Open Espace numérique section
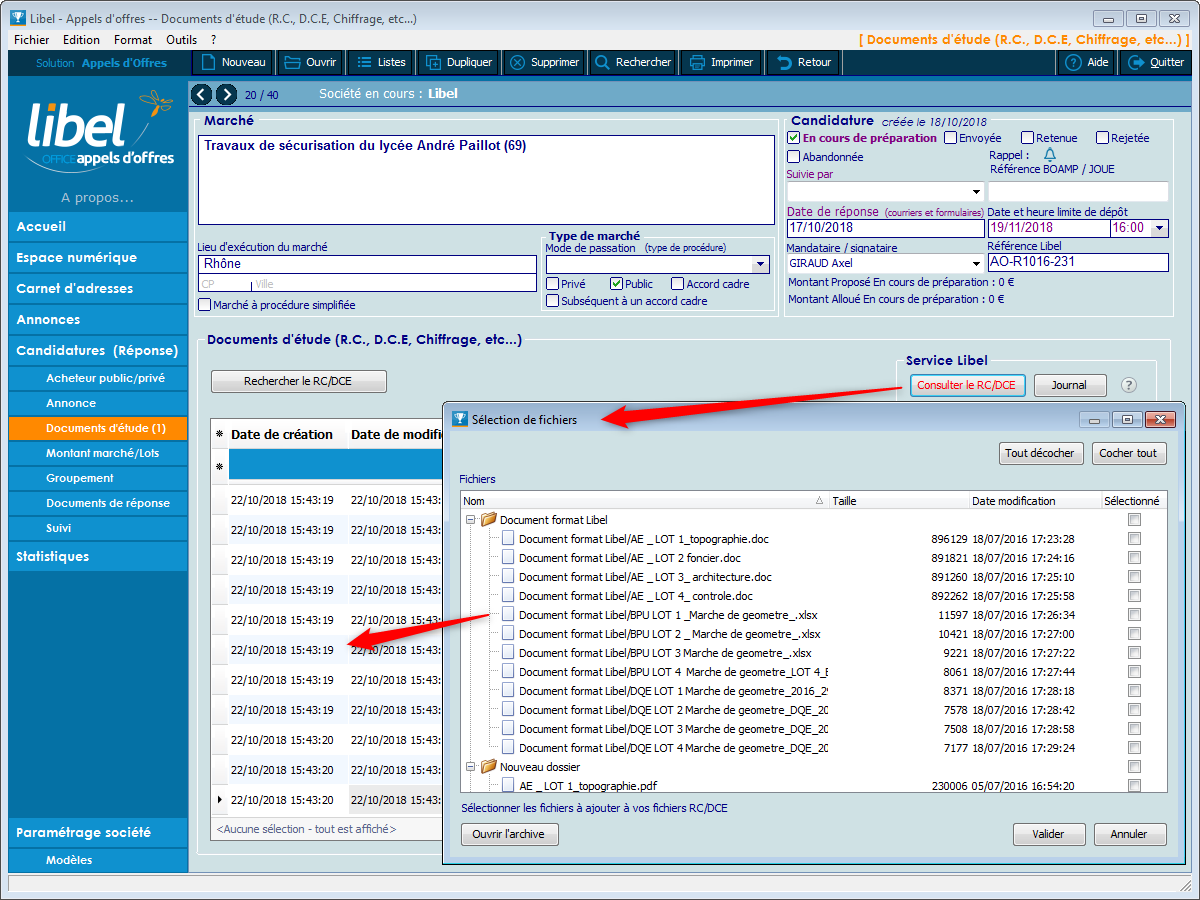This screenshot has height=900, width=1200. click(x=98, y=258)
